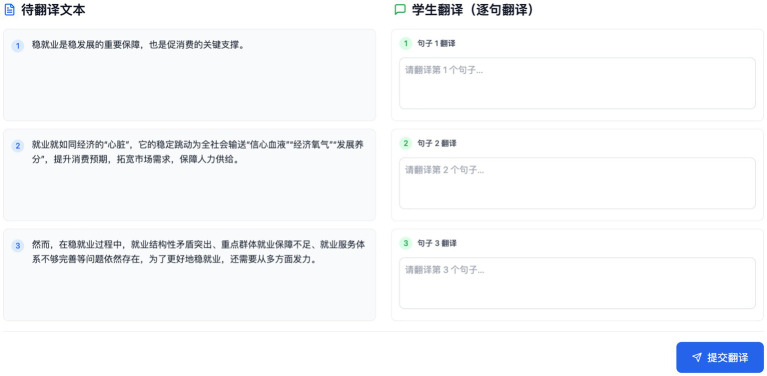Click the 句子 1 翻译 label

[436, 44]
